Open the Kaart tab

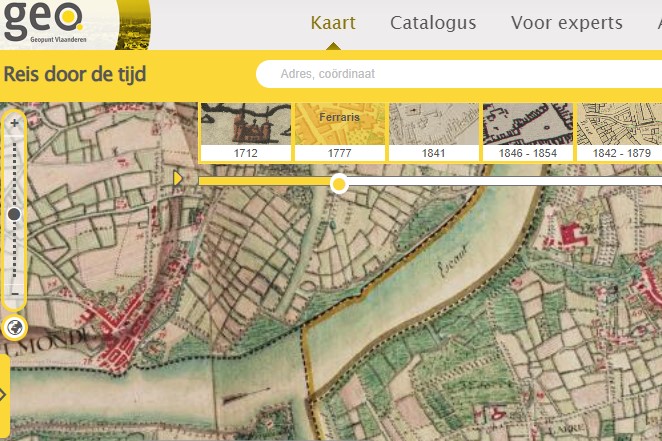pyautogui.click(x=333, y=23)
